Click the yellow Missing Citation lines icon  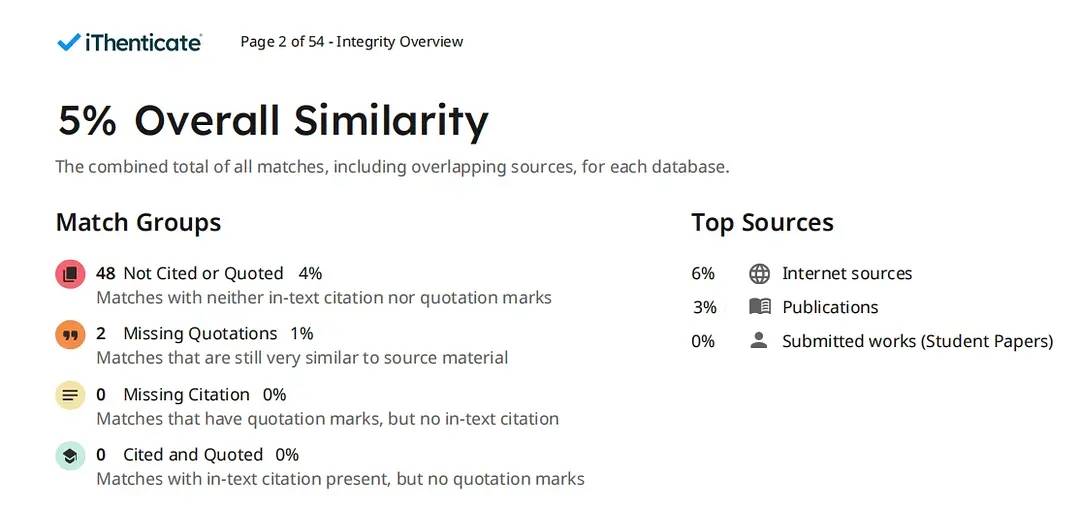pos(70,395)
